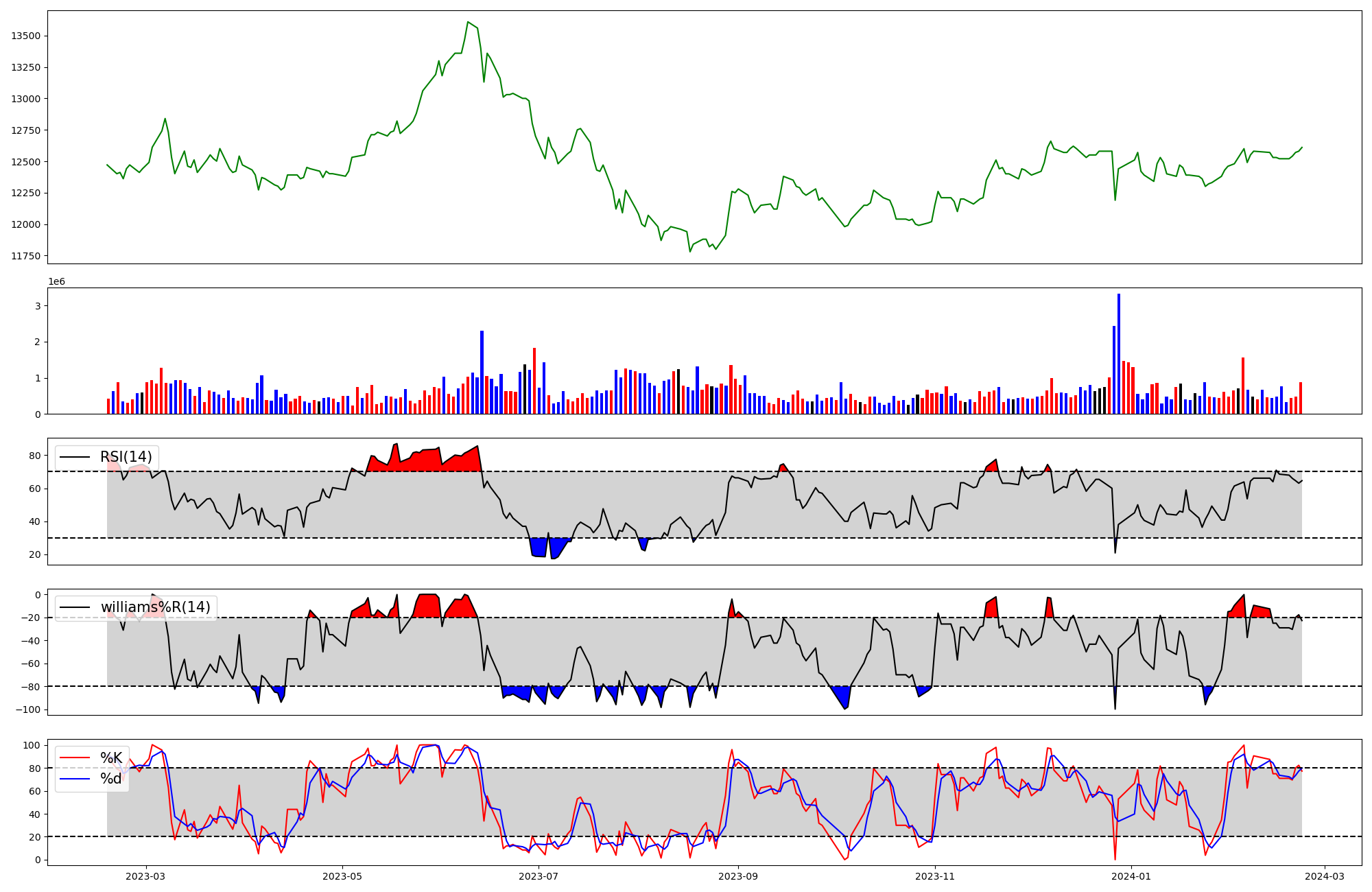Screen dimensions: 1372x892
Task: Click the 11750 price axis label
Action: coord(25,256)
